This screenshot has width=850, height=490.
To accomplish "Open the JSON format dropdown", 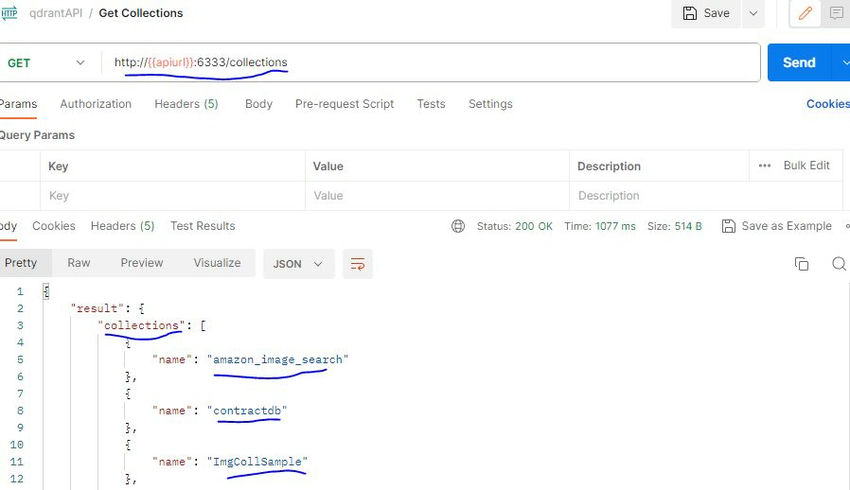I will tap(298, 264).
